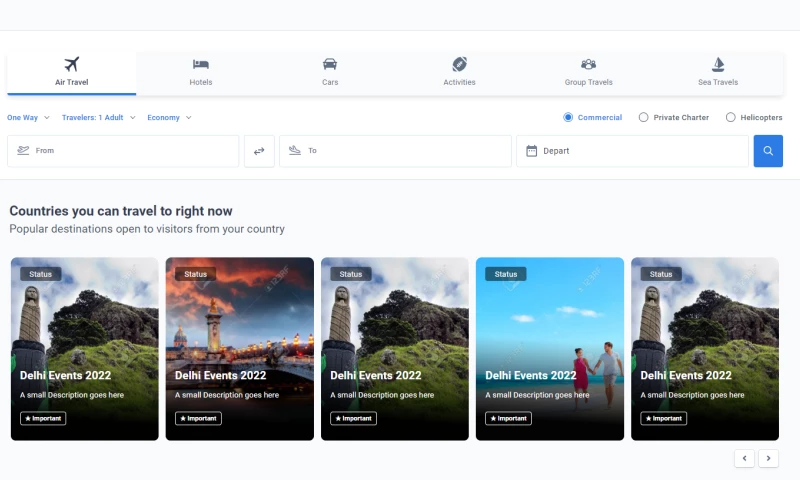Switch to the Hotels tab
The image size is (800, 480).
pyautogui.click(x=201, y=73)
